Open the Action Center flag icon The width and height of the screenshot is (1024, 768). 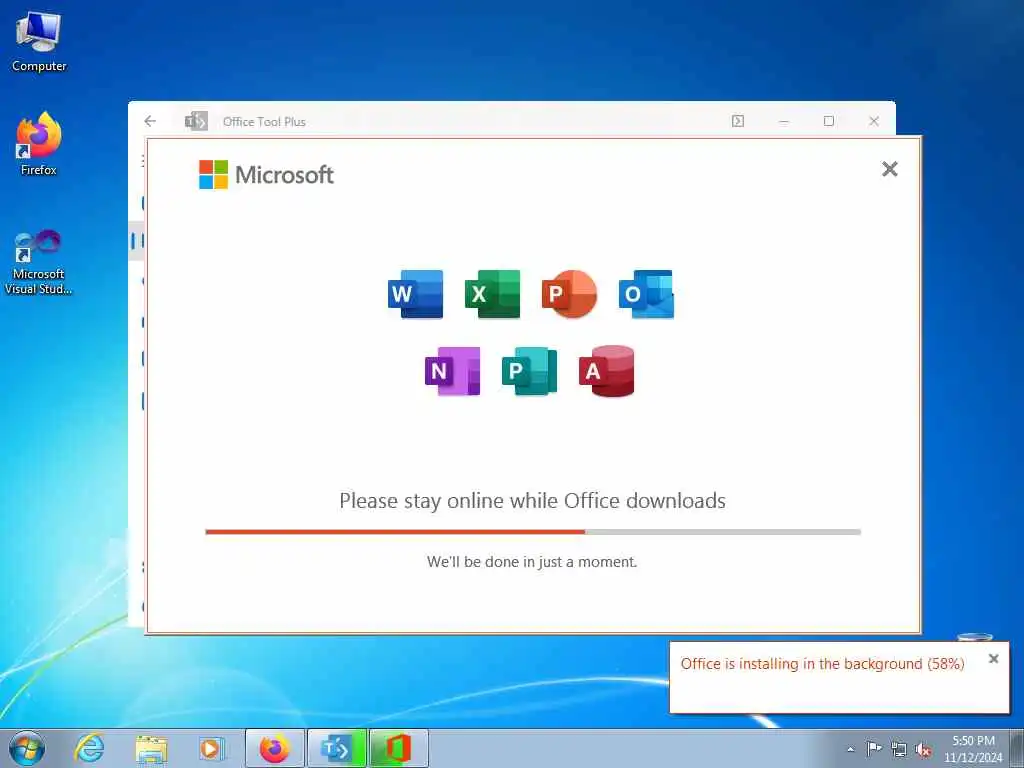pos(874,748)
